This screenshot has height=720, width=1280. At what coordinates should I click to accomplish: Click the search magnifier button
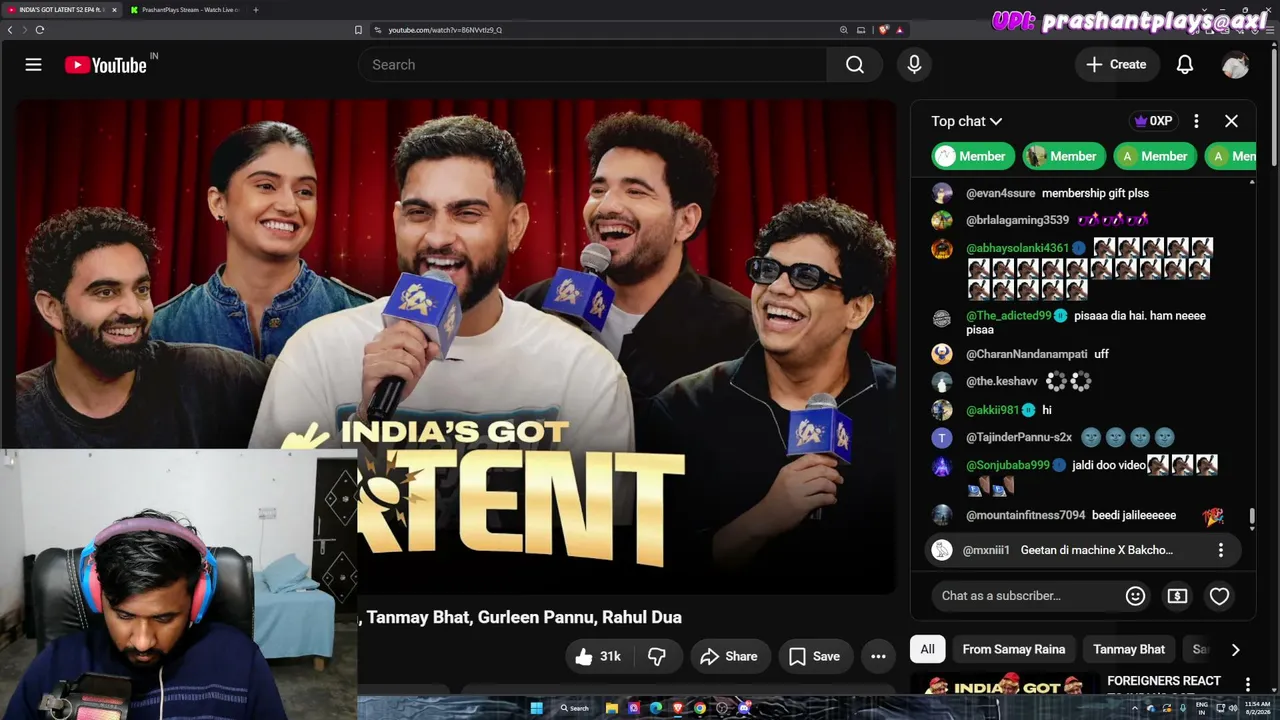pyautogui.click(x=854, y=65)
